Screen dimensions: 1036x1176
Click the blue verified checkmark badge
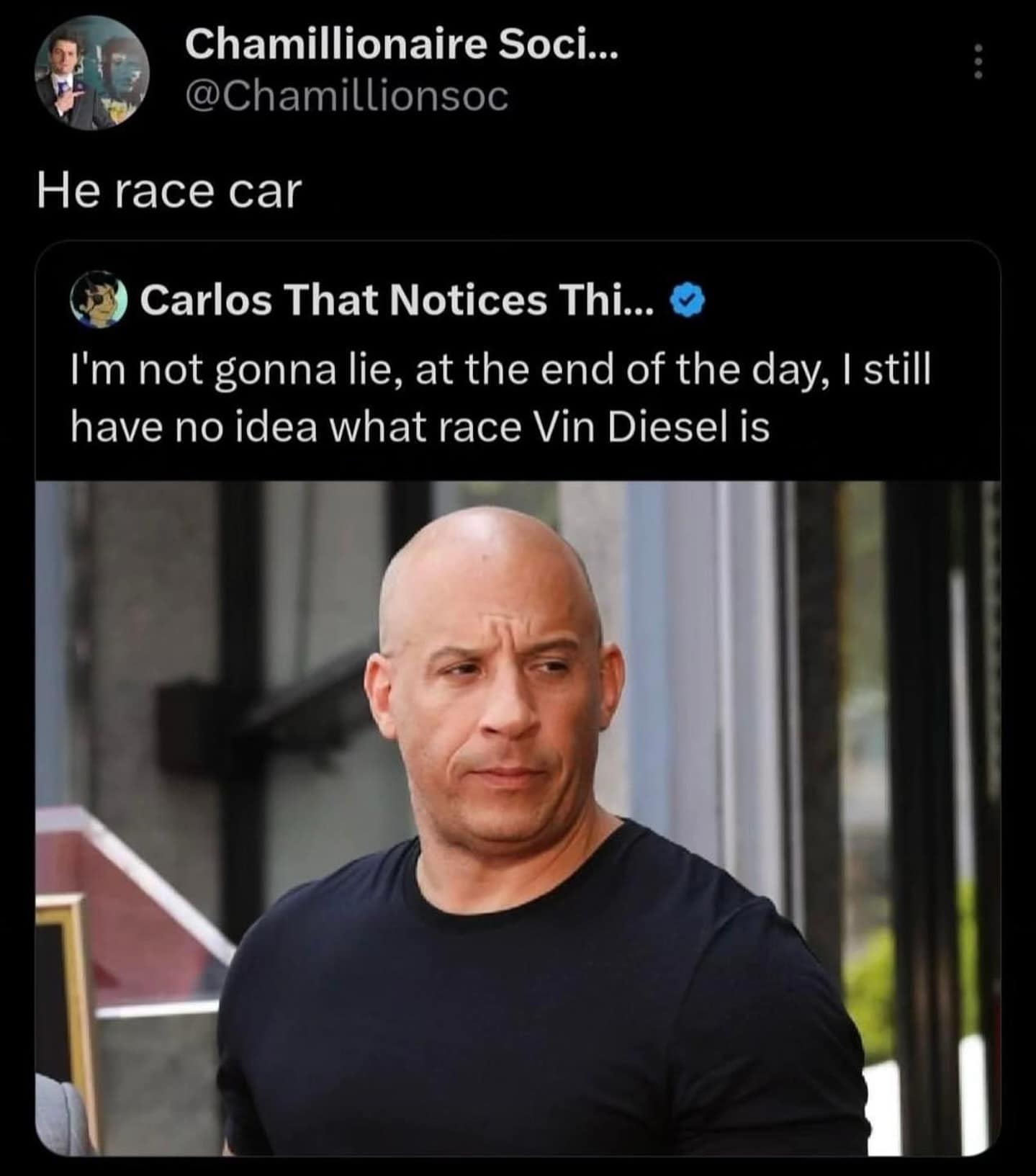(688, 300)
